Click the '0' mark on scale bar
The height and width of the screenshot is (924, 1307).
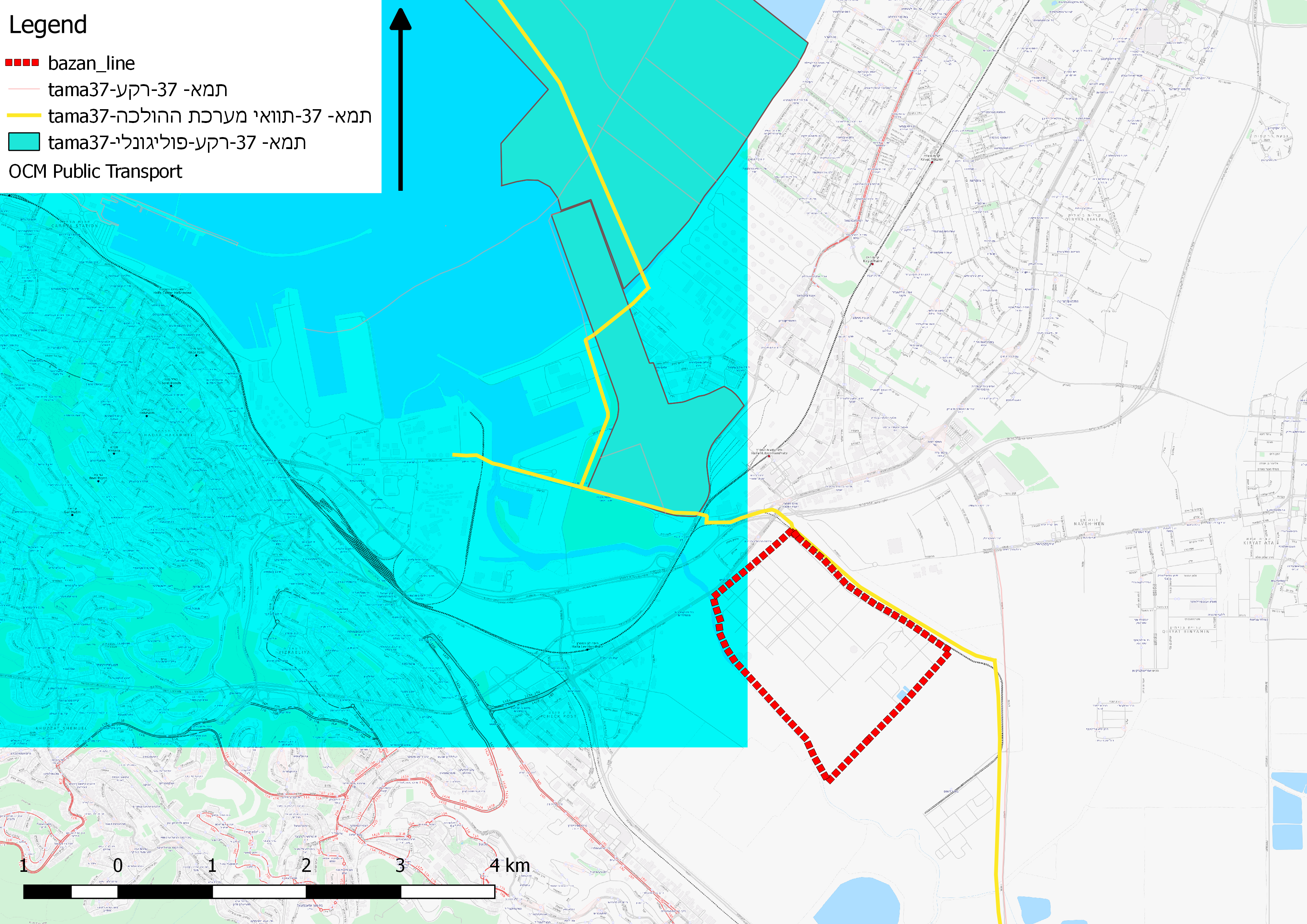pos(118,866)
